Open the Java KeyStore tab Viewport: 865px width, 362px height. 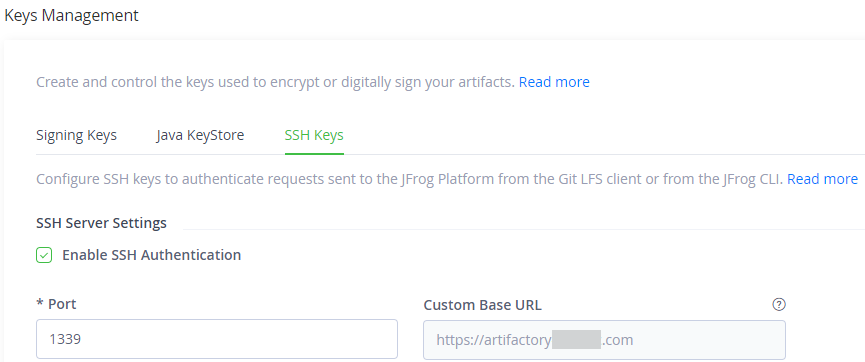200,135
